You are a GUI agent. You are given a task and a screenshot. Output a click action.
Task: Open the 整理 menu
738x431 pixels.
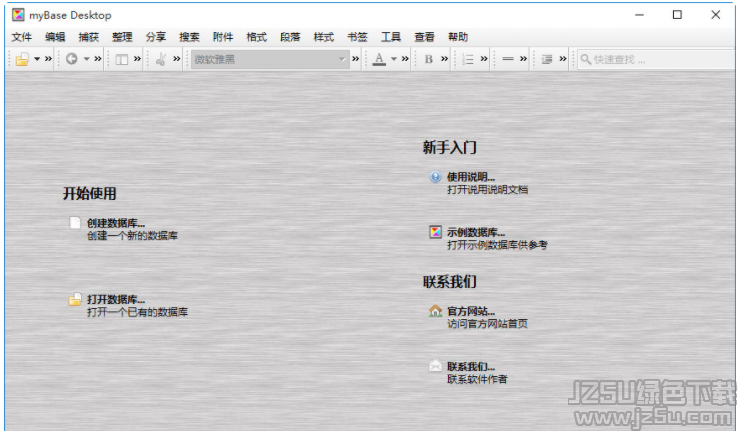click(x=122, y=37)
